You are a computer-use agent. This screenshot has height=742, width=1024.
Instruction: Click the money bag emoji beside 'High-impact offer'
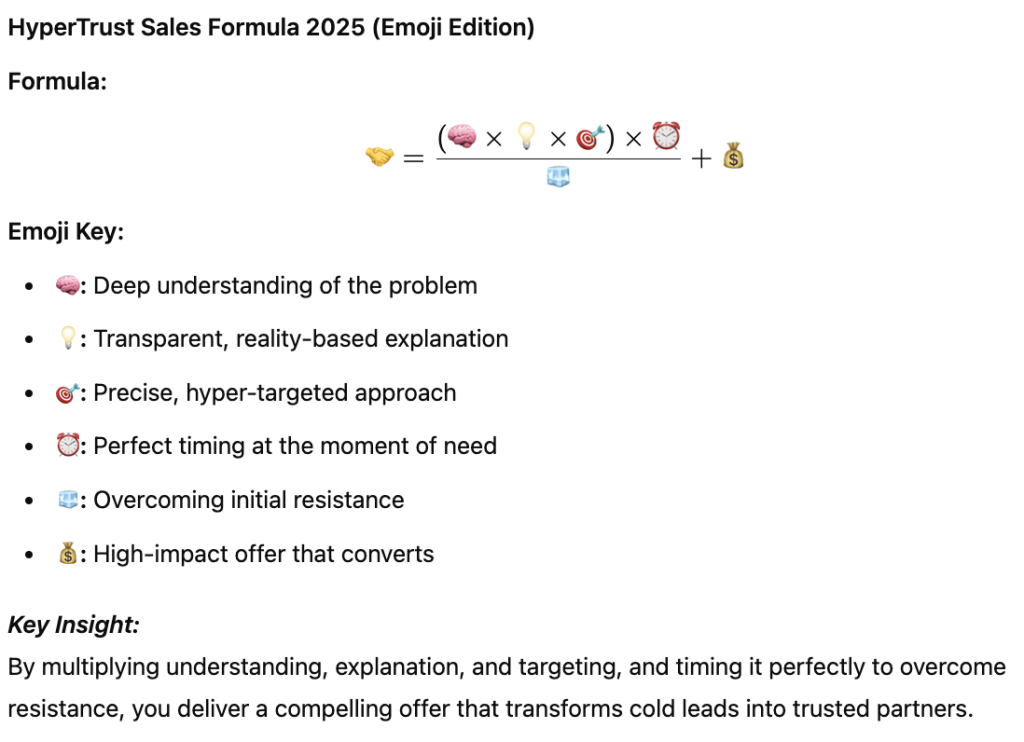pos(68,553)
